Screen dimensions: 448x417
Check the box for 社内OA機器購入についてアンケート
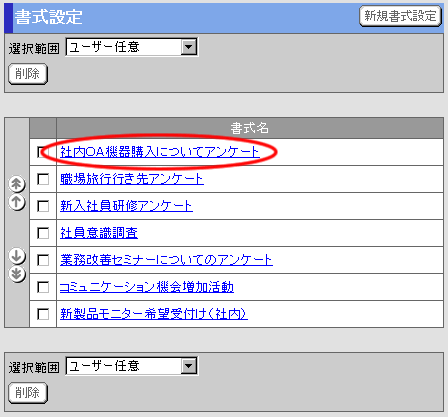(43, 152)
